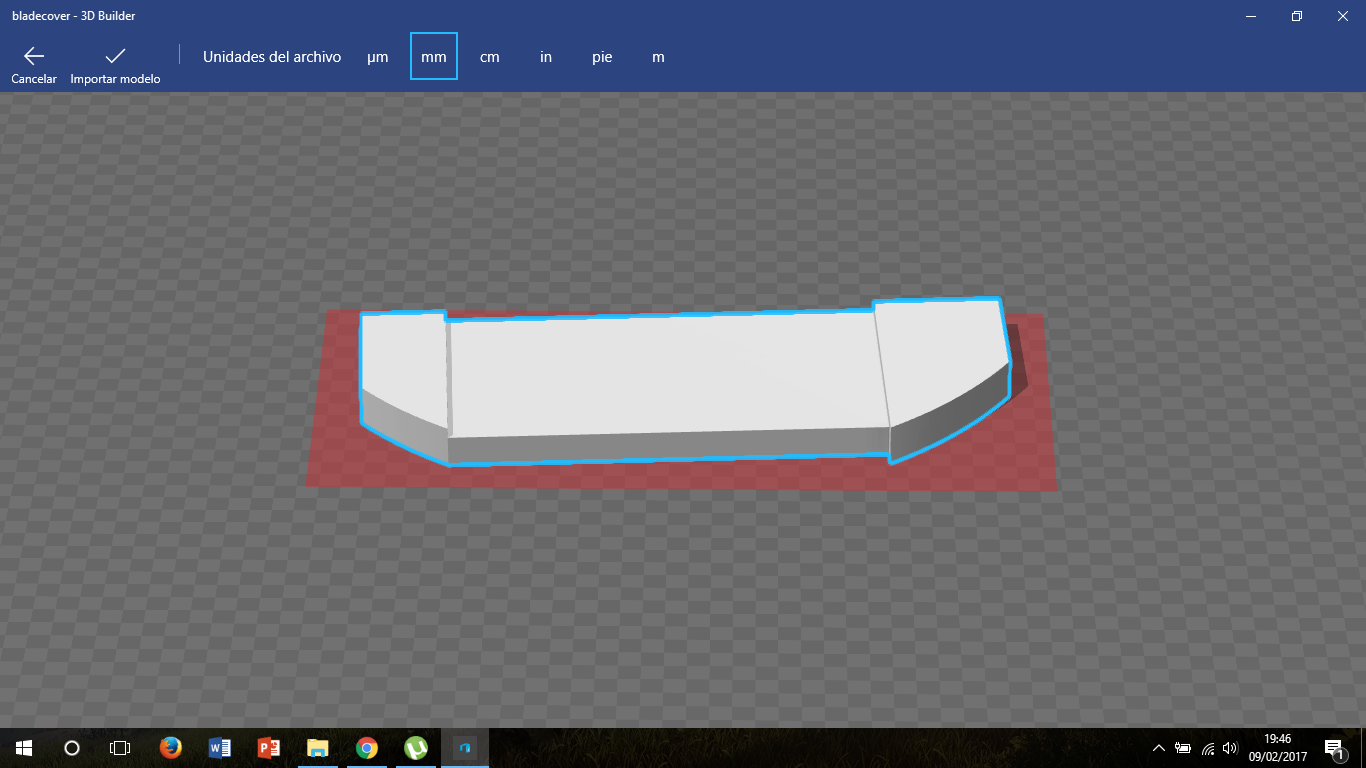Open uTorrent from the taskbar

[415, 747]
